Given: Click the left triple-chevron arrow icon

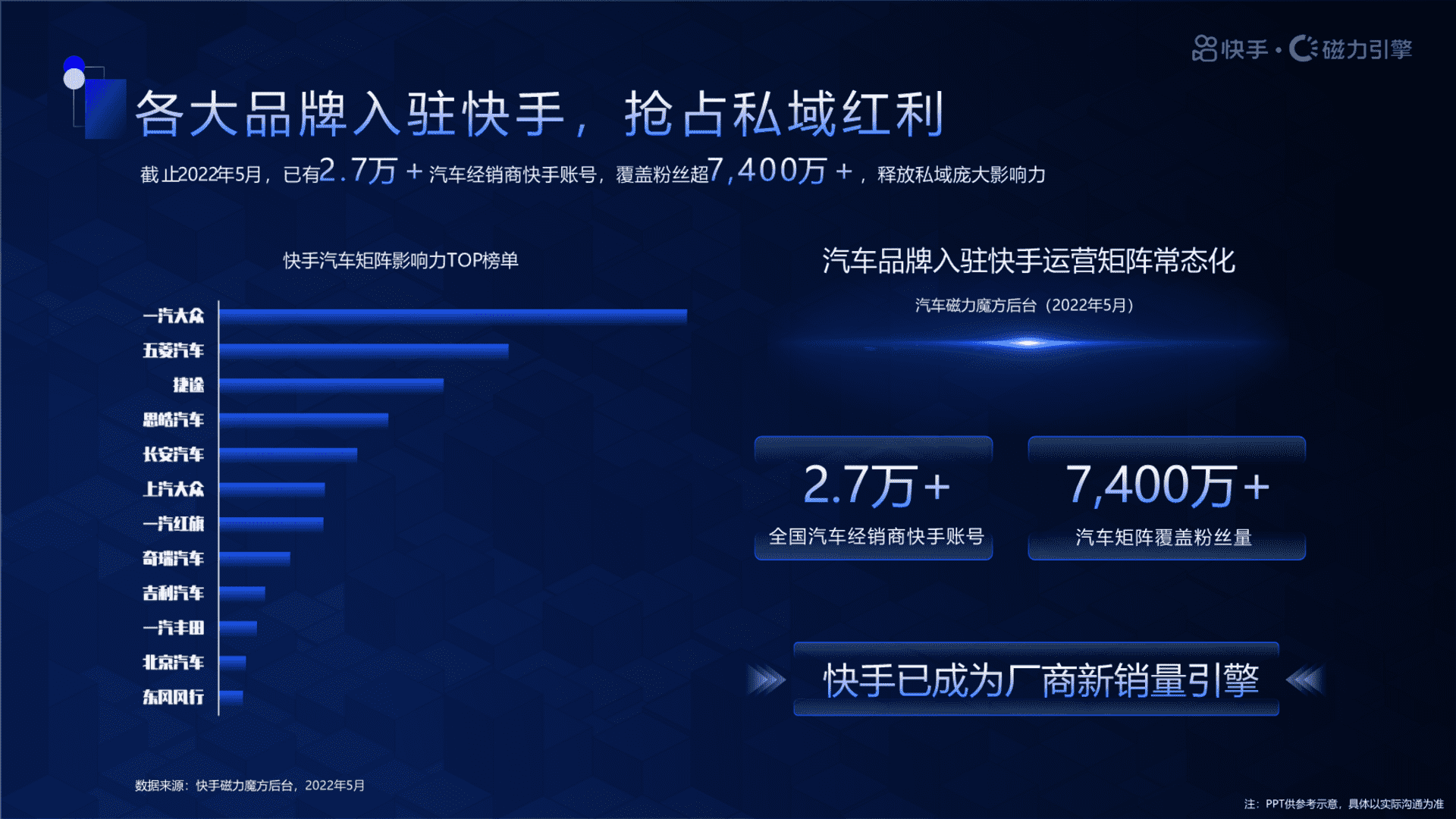Looking at the screenshot, I should point(767,679).
